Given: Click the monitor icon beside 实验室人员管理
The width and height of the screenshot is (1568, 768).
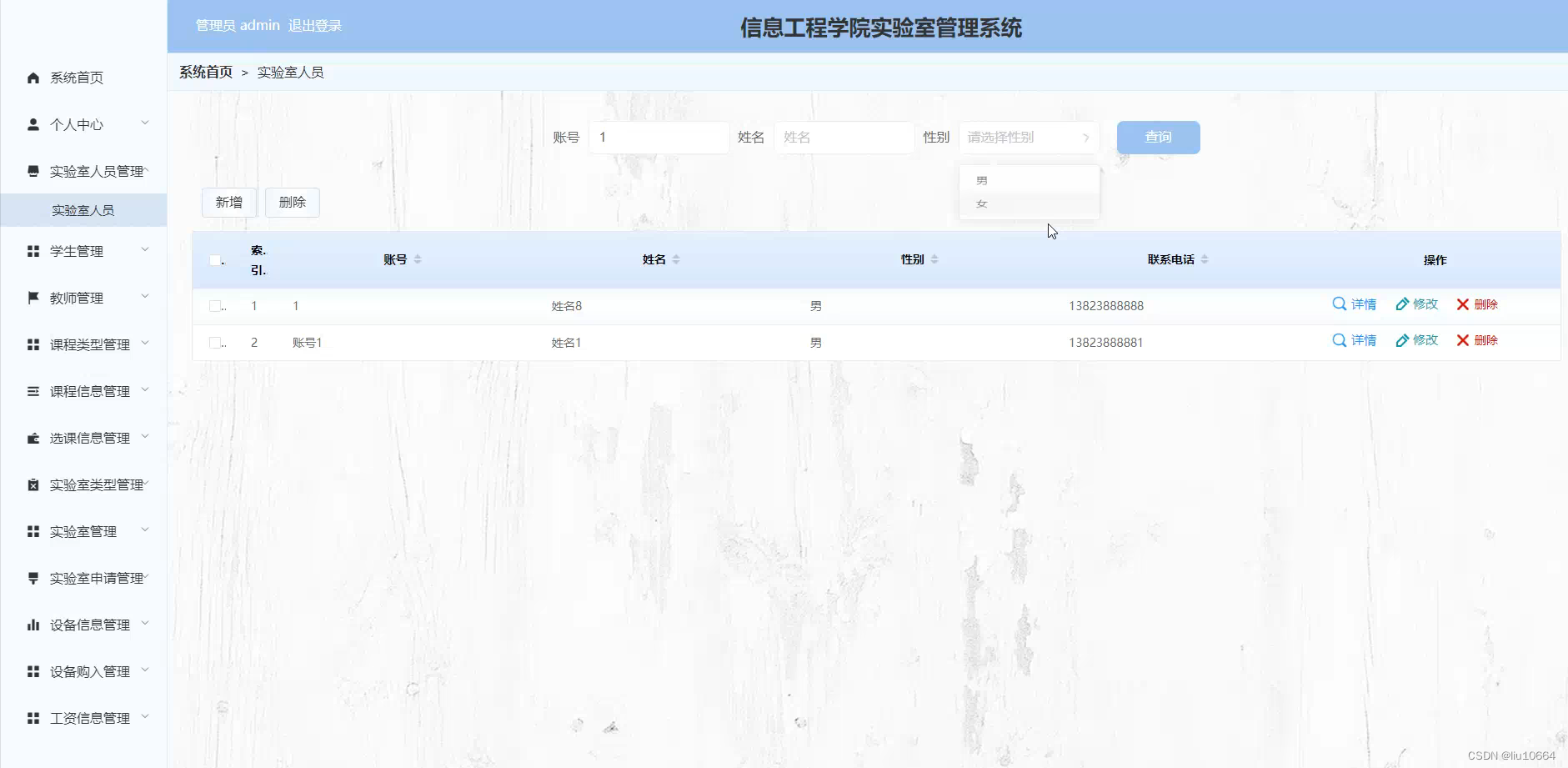Looking at the screenshot, I should click(33, 170).
